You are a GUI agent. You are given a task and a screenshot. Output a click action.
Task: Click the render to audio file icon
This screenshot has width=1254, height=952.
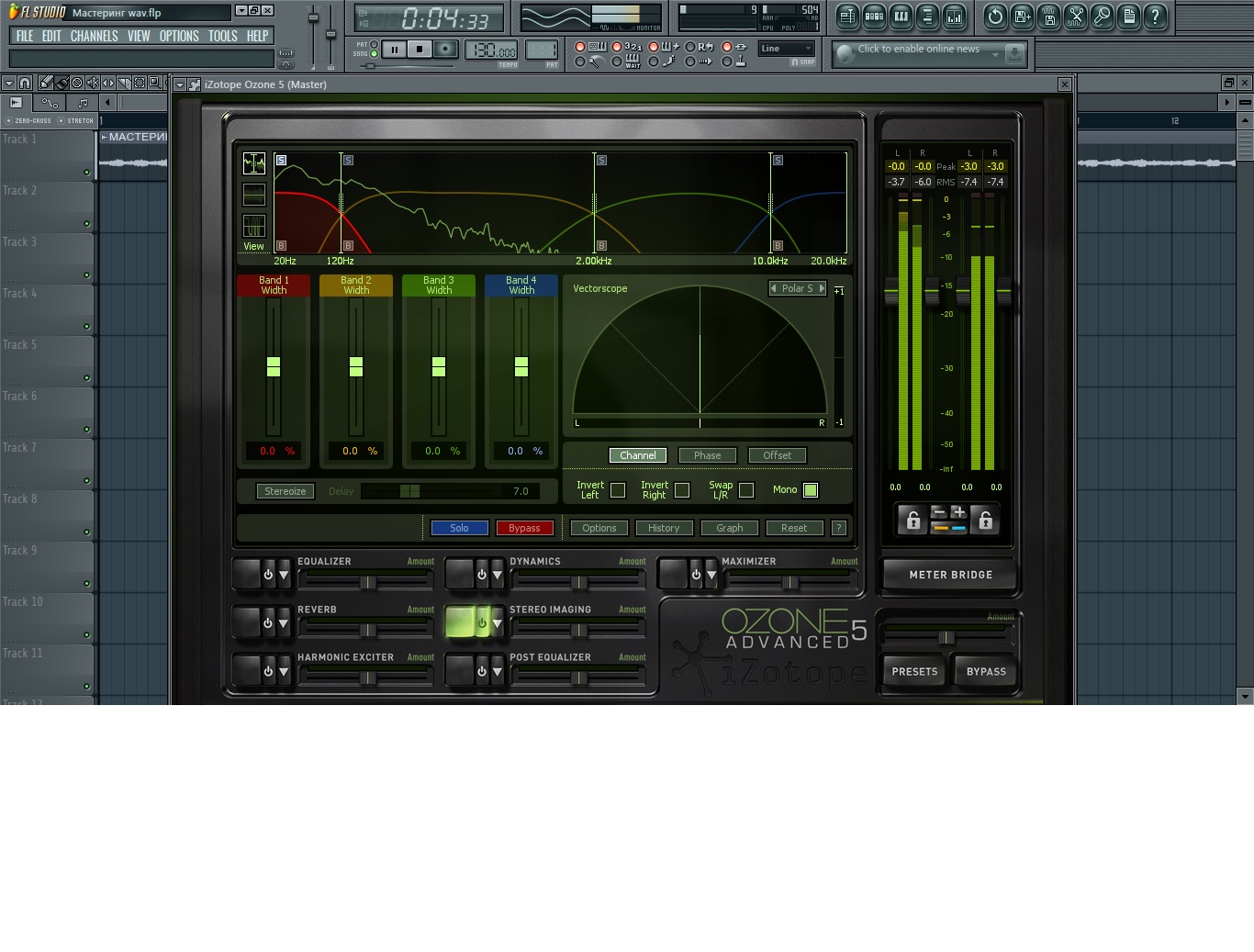(1048, 17)
